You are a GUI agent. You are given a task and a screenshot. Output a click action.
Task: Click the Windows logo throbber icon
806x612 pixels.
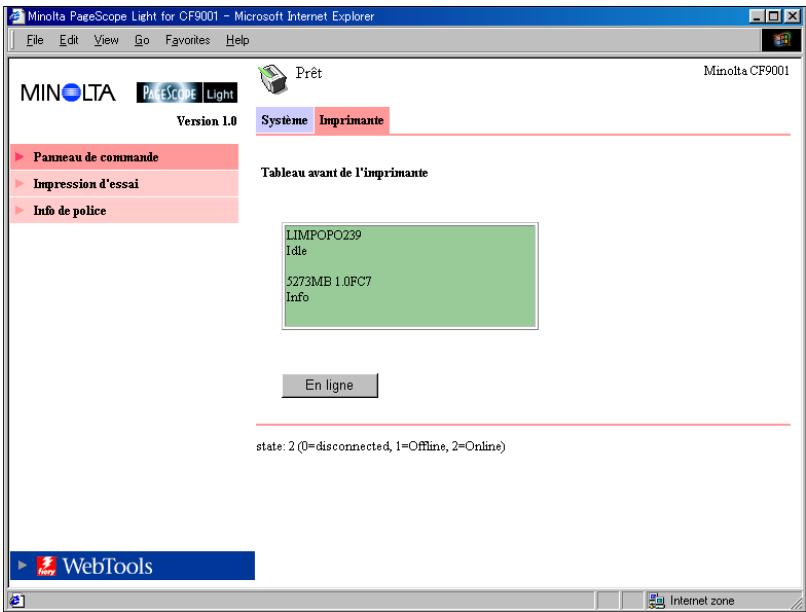(781, 40)
